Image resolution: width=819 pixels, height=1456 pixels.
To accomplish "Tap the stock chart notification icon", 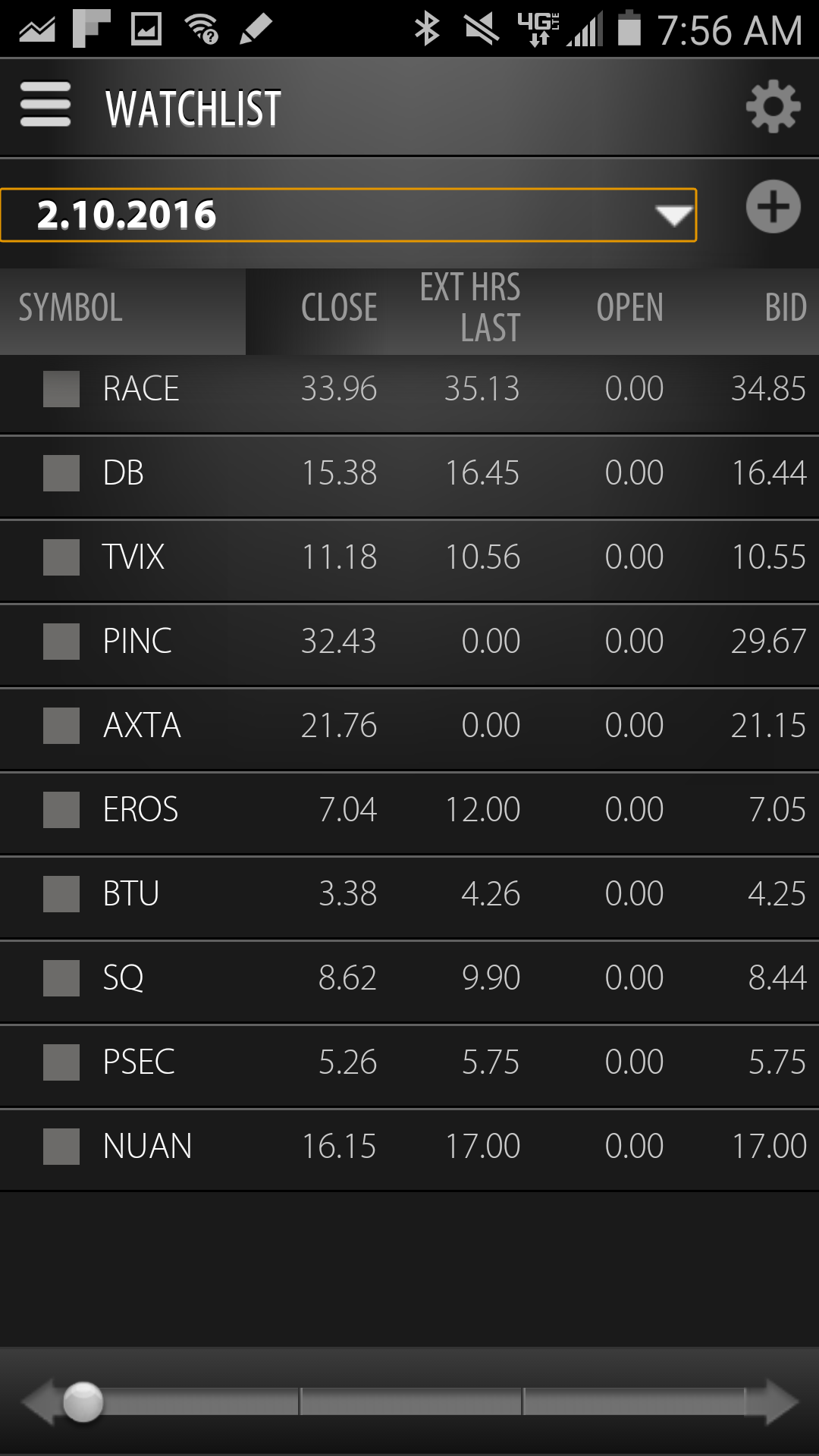I will (x=37, y=29).
